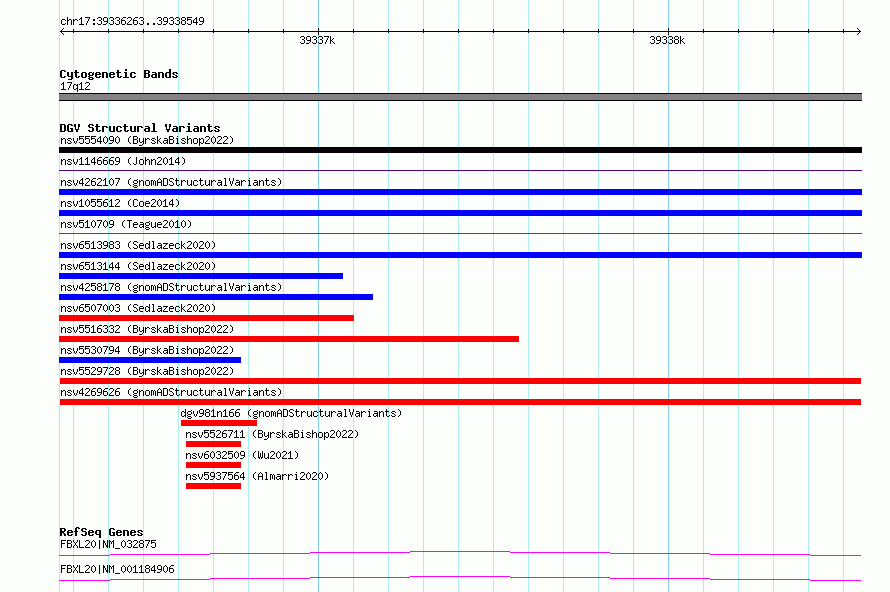
Task: Select the blue nsv5530794 variant bar
Action: coord(150,360)
